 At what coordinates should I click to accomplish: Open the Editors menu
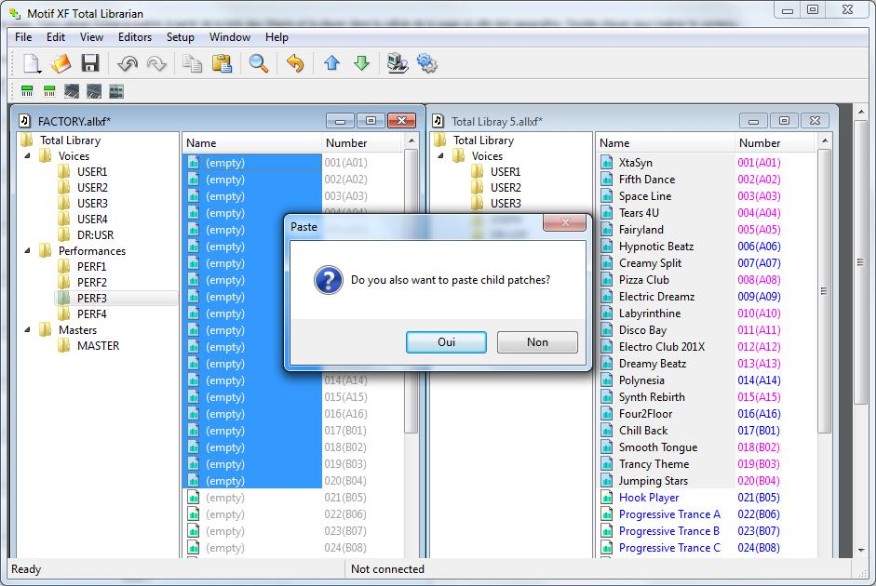point(135,37)
